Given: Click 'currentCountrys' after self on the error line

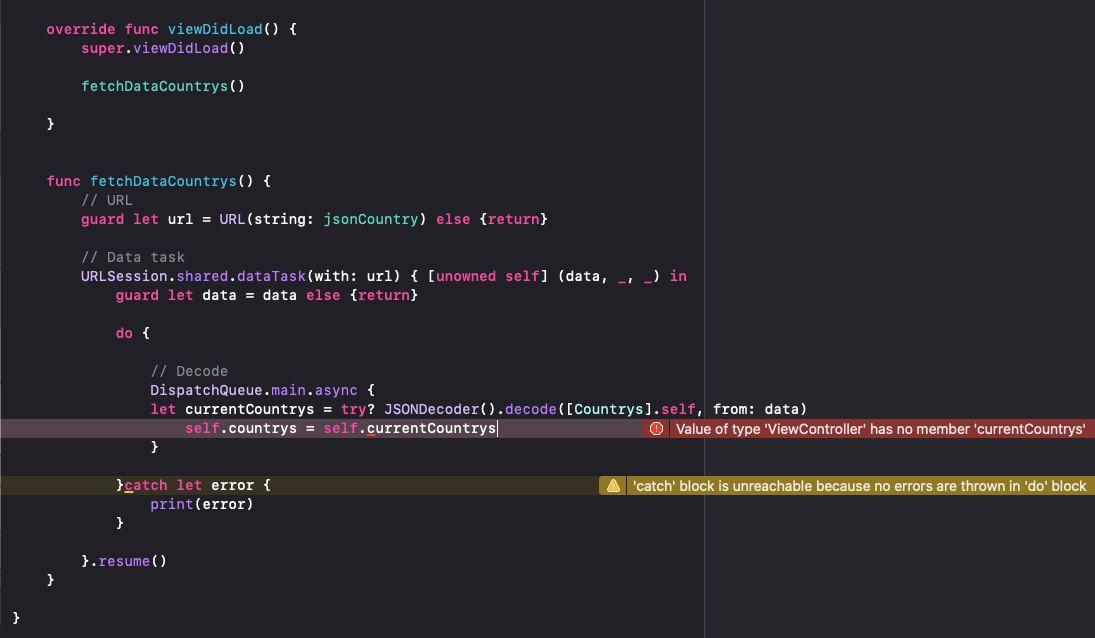Looking at the screenshot, I should (x=431, y=428).
